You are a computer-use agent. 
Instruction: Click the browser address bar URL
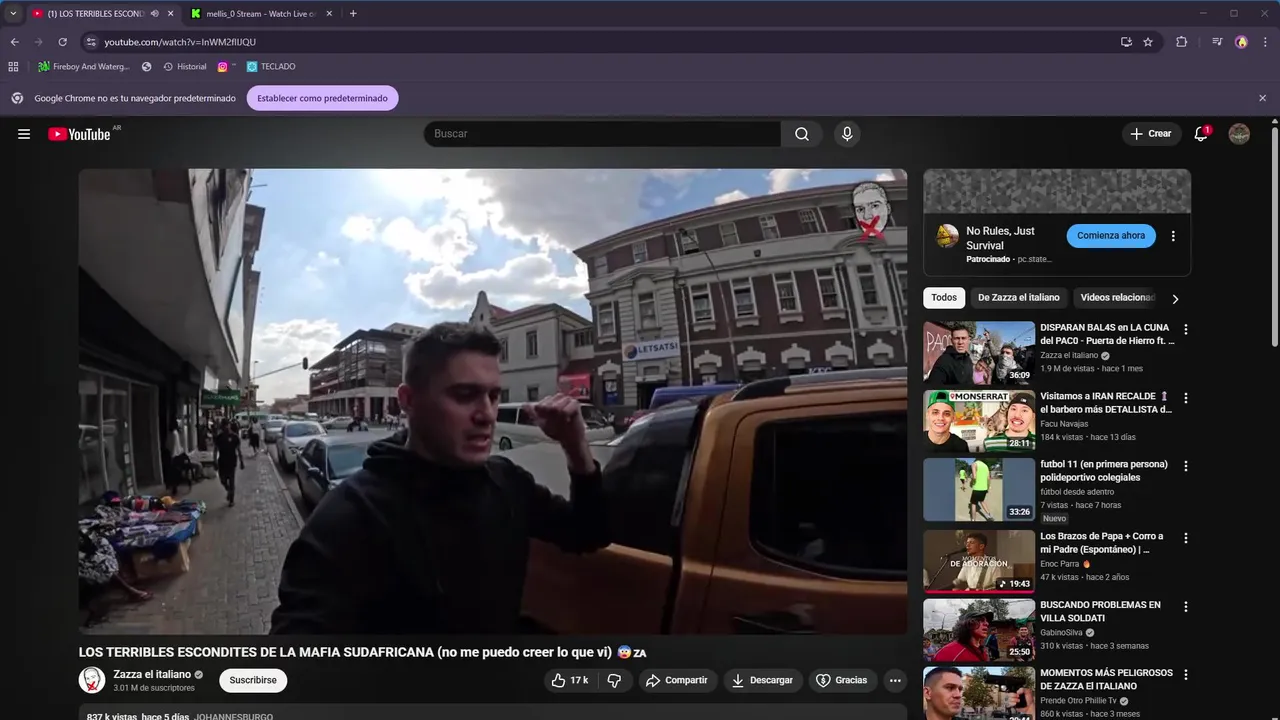[180, 42]
